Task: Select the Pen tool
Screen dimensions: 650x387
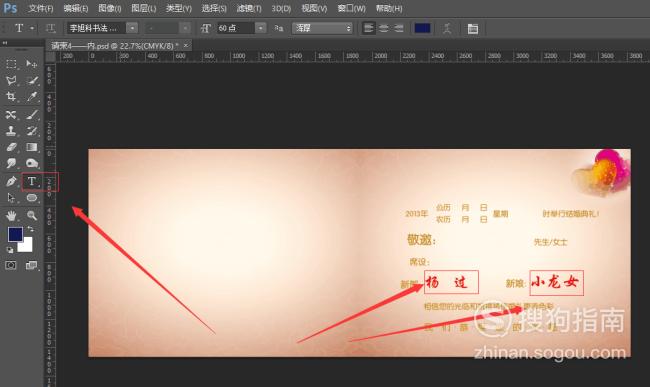Action: pyautogui.click(x=11, y=181)
